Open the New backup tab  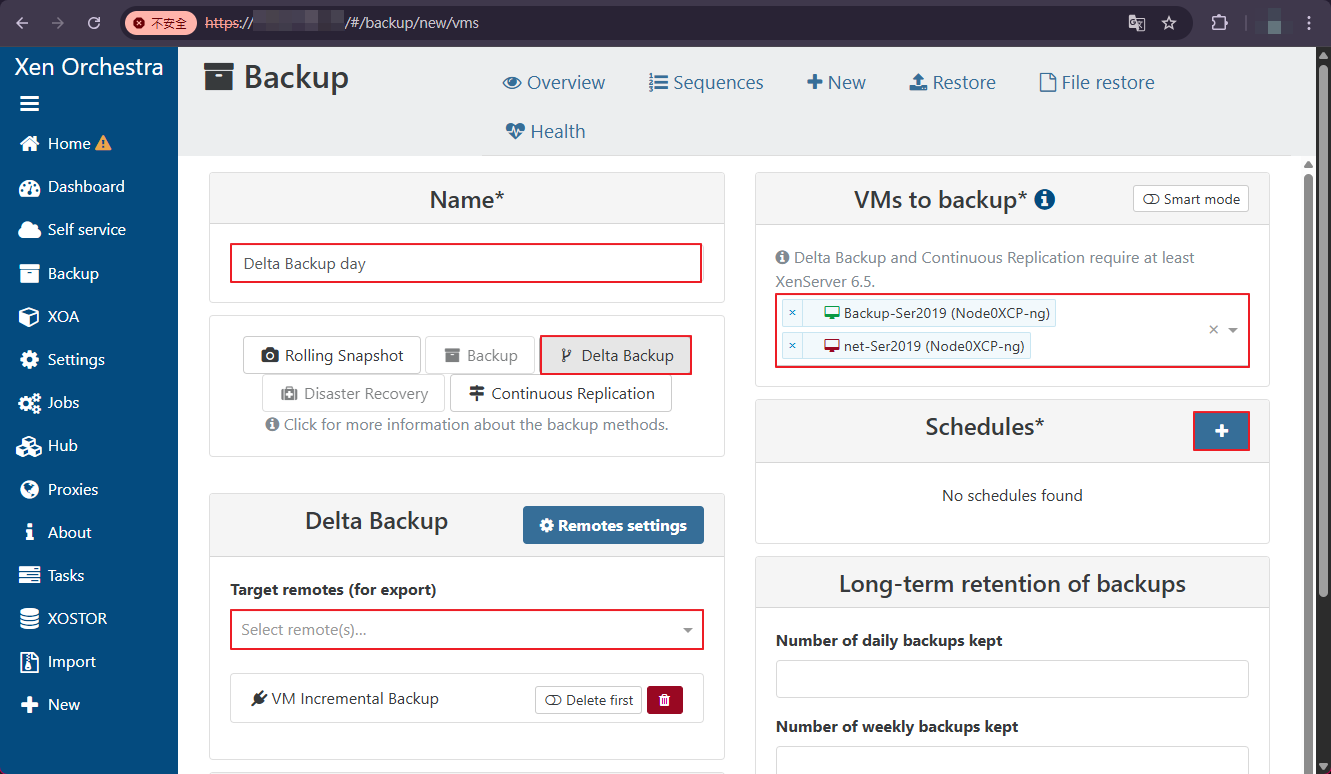point(836,82)
